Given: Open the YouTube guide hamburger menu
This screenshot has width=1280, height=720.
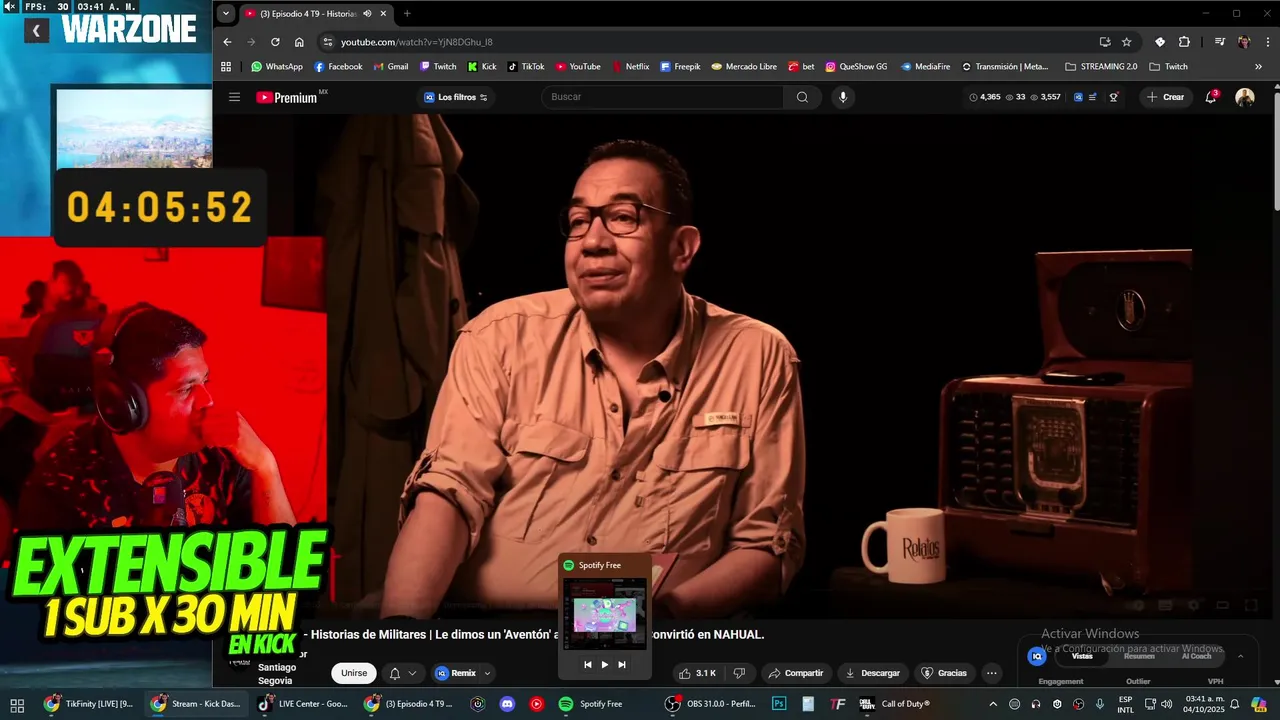Looking at the screenshot, I should (234, 97).
